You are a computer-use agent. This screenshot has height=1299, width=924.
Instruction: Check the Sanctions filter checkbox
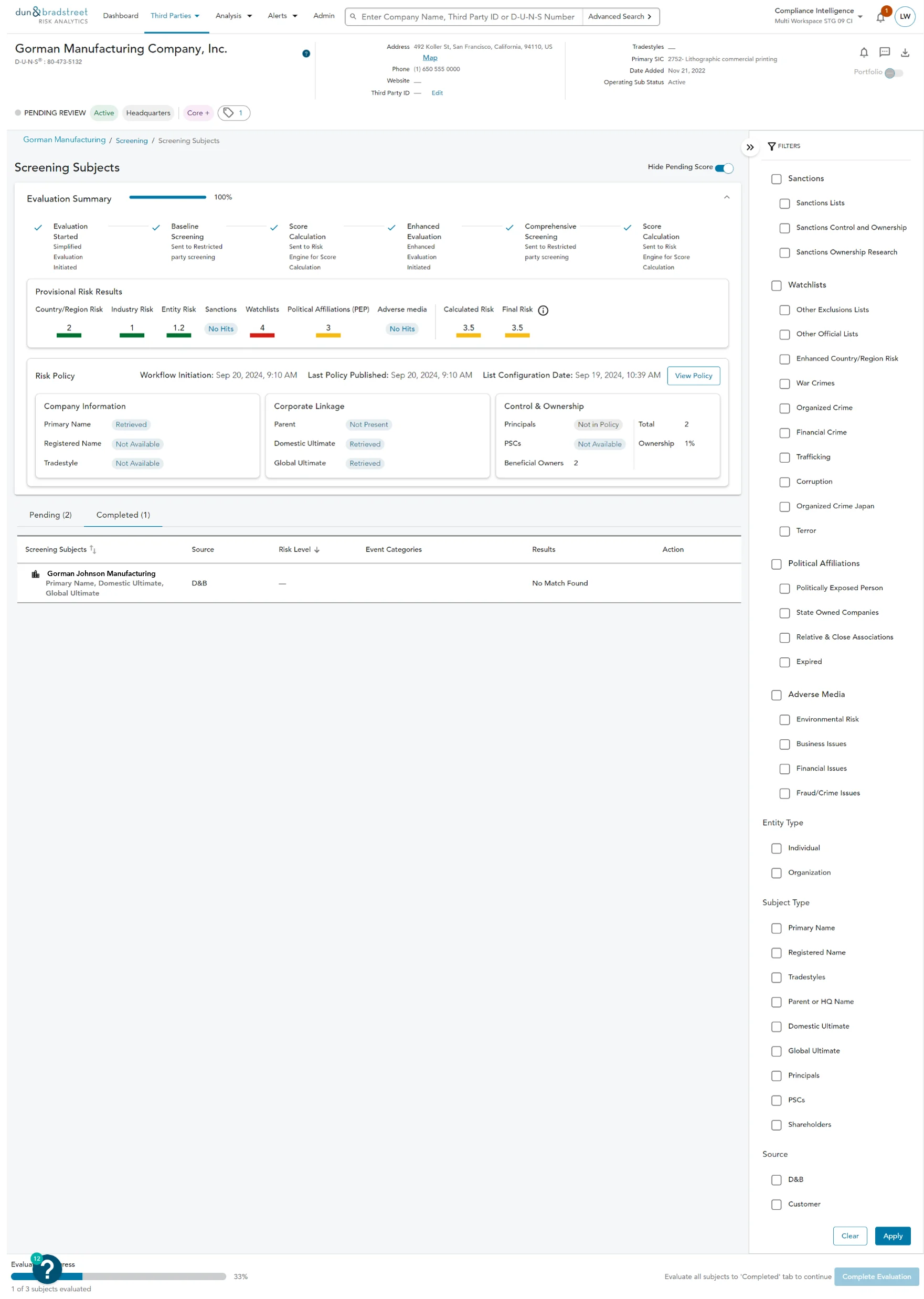click(776, 179)
